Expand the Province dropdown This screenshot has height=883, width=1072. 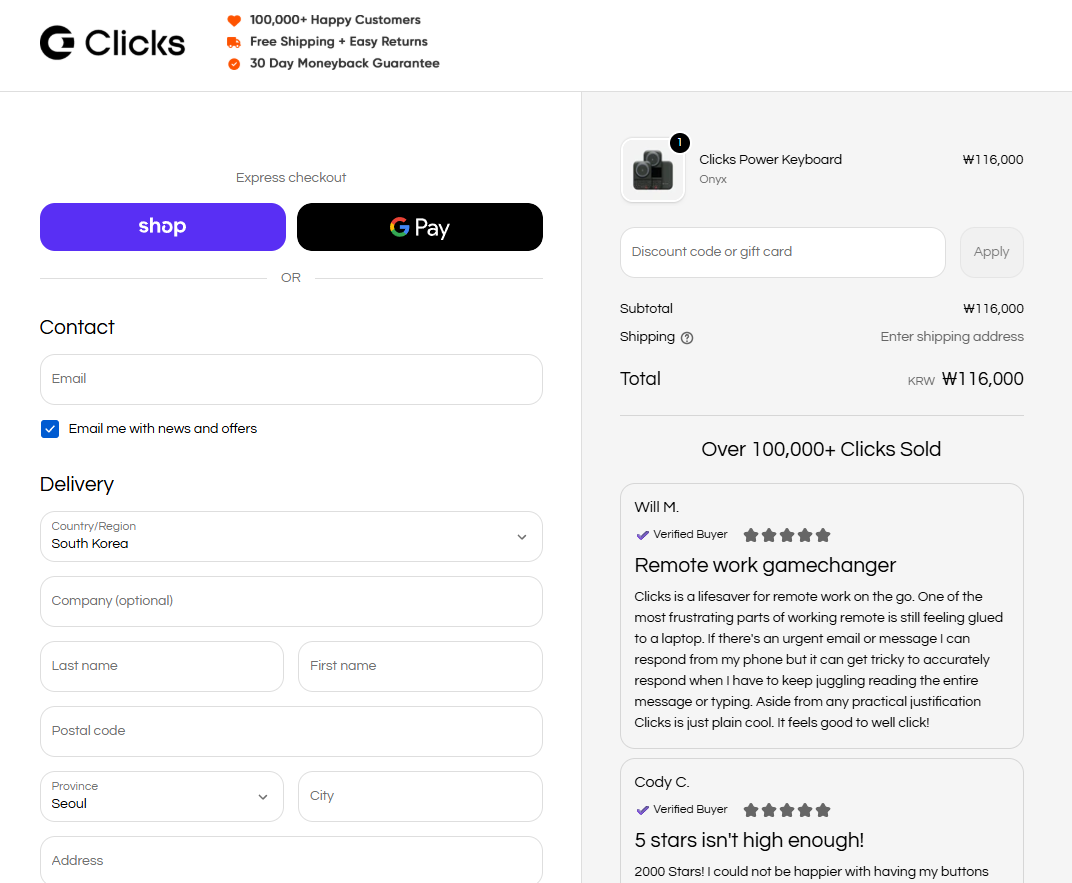click(x=162, y=796)
